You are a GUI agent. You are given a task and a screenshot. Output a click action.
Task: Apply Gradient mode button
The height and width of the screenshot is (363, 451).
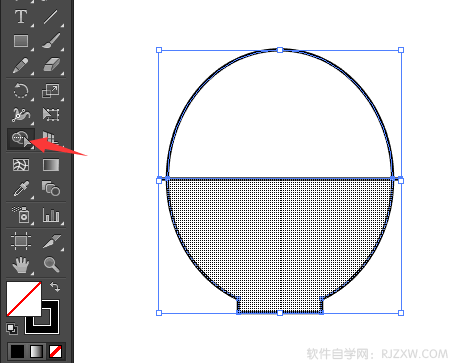coord(36,351)
